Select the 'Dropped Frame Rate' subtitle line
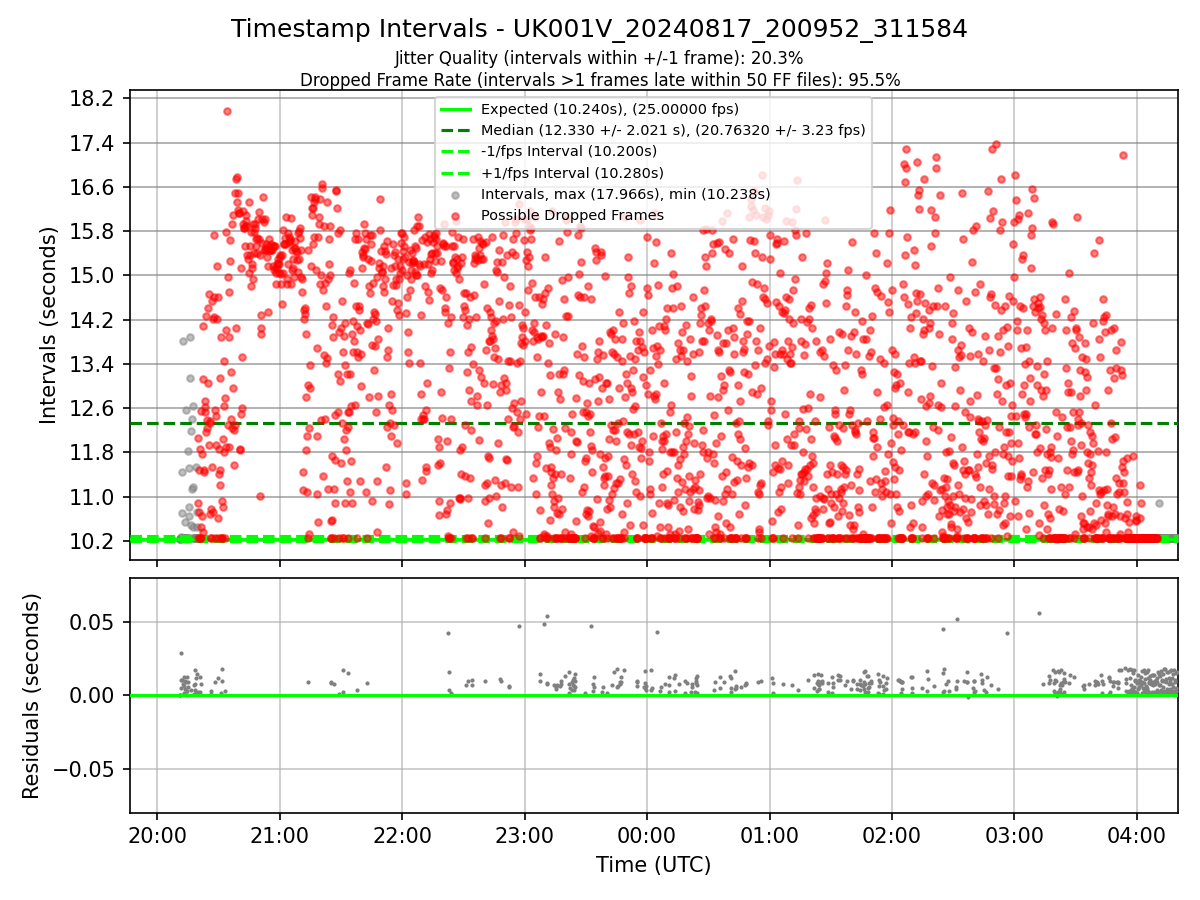Screen dimensions: 1200x900 (x=600, y=79)
